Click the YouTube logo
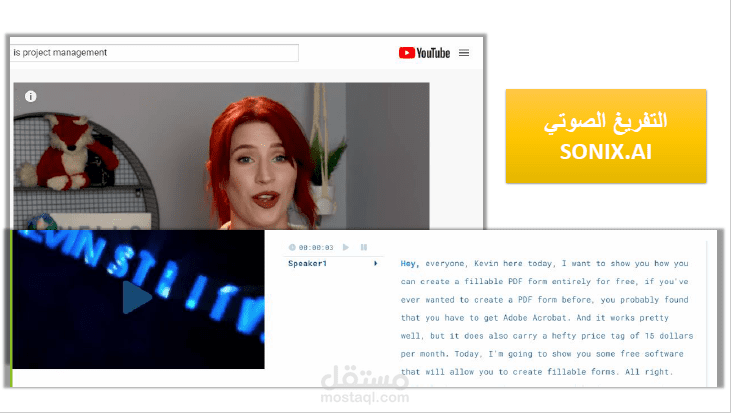Viewport: 731px width, 413px height. click(424, 53)
